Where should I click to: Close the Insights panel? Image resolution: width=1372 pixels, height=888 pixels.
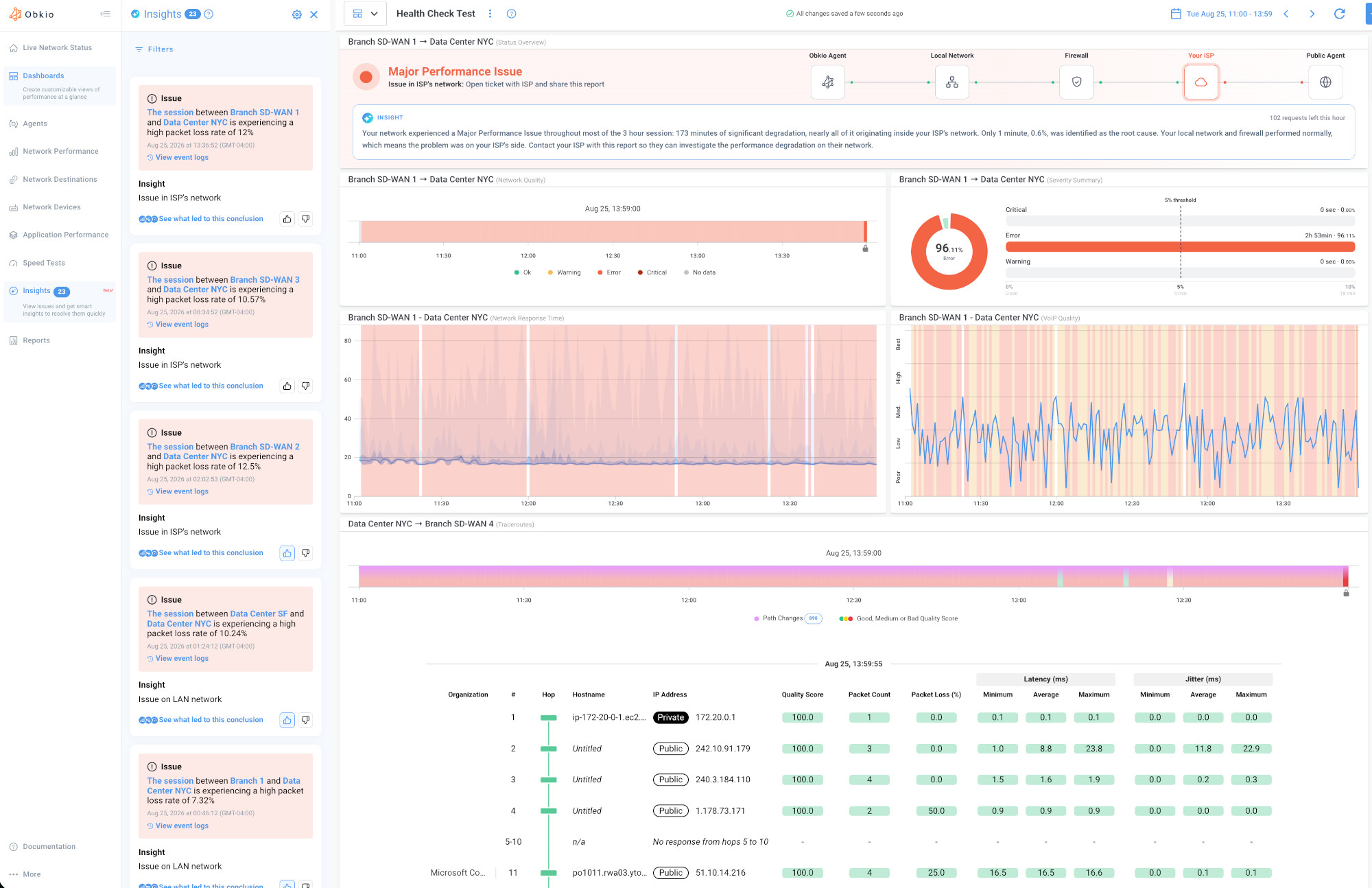coord(314,14)
